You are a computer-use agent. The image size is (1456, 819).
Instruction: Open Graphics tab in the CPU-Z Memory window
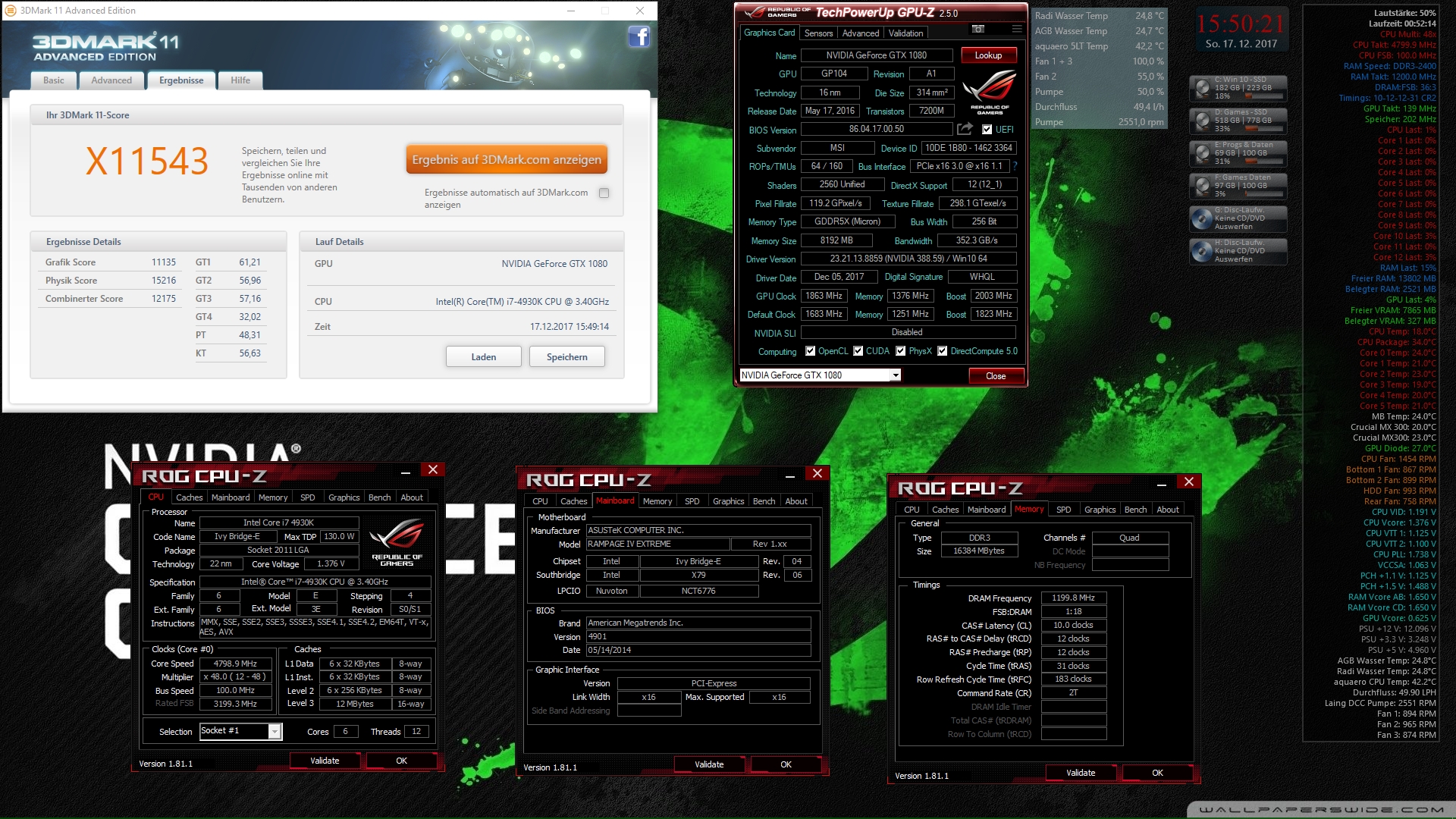coord(1100,510)
